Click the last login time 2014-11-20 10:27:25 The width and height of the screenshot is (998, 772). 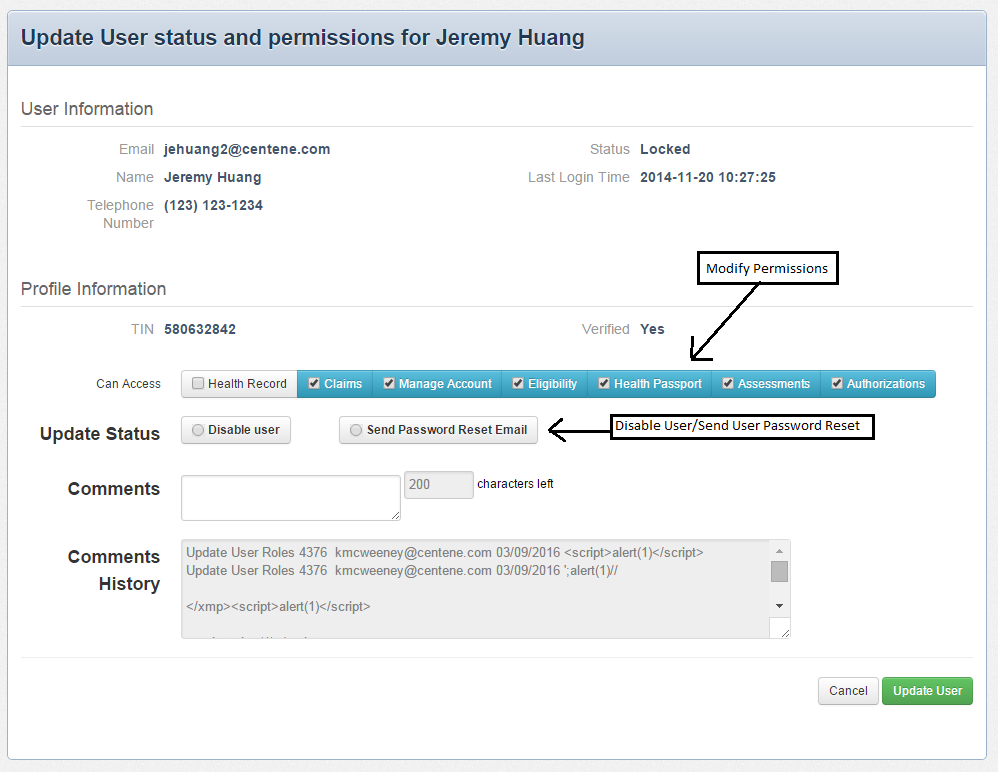tap(708, 178)
